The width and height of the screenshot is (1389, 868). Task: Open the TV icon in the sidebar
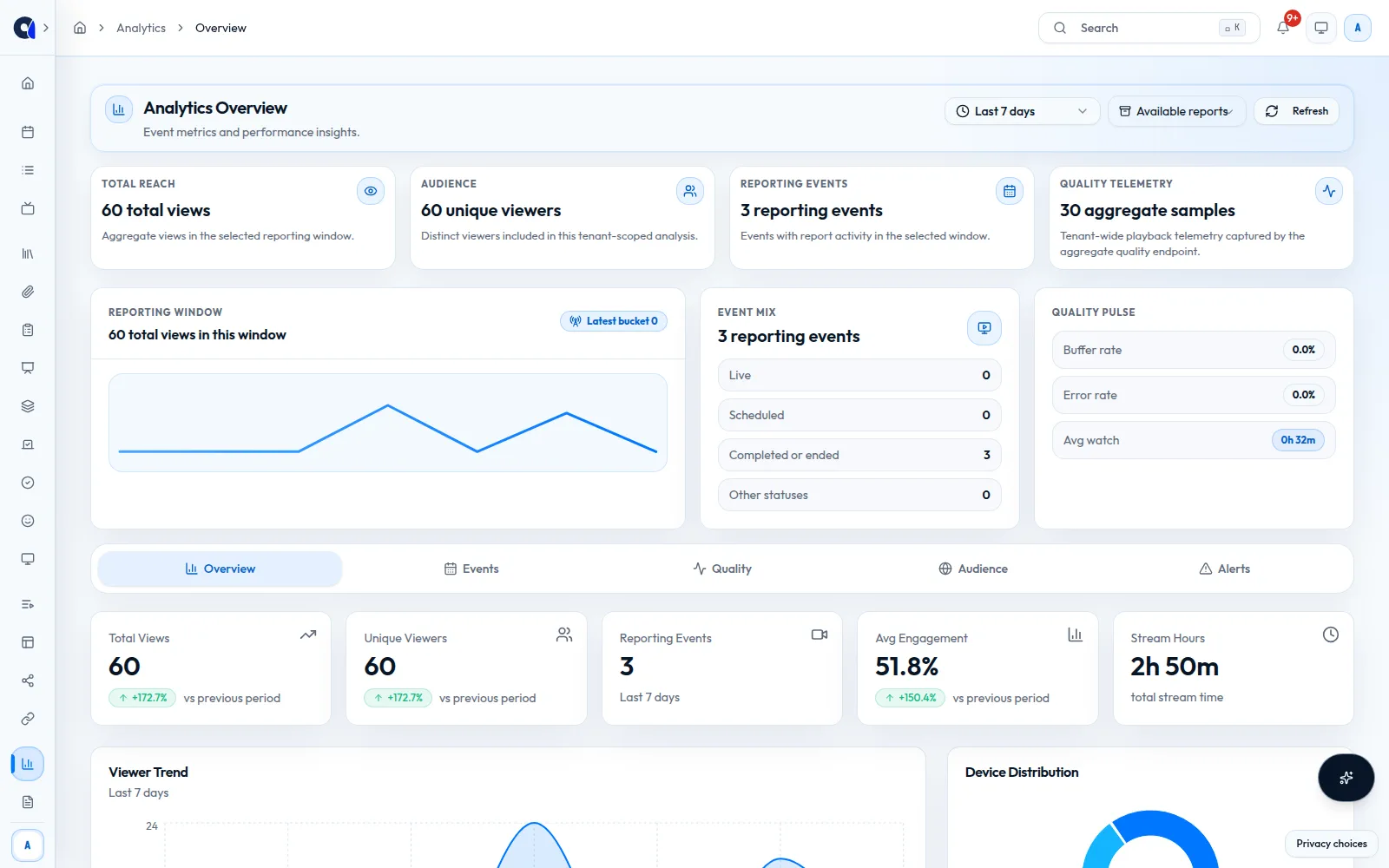click(28, 208)
